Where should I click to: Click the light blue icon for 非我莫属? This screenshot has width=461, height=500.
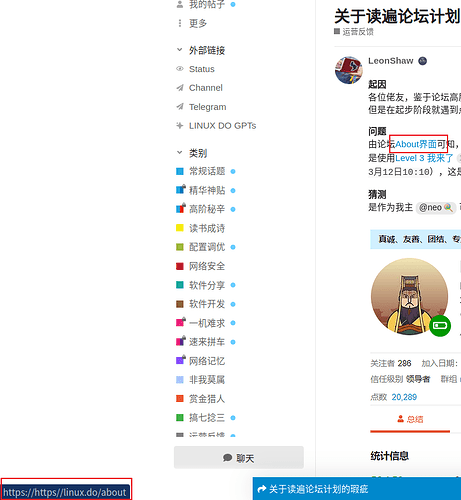(180, 380)
